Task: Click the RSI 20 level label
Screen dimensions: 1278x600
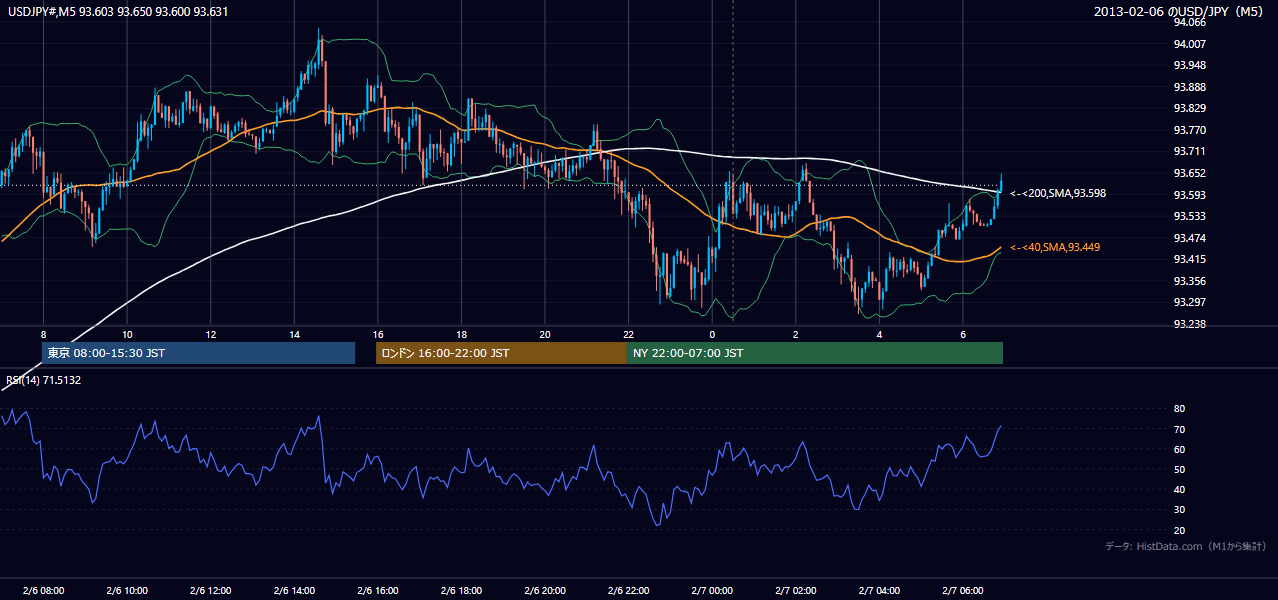Action: [1179, 530]
